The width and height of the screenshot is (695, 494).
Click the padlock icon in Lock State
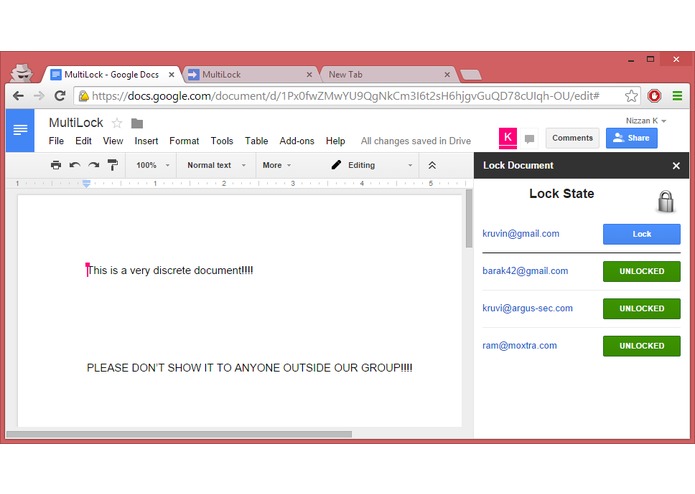[x=666, y=202]
